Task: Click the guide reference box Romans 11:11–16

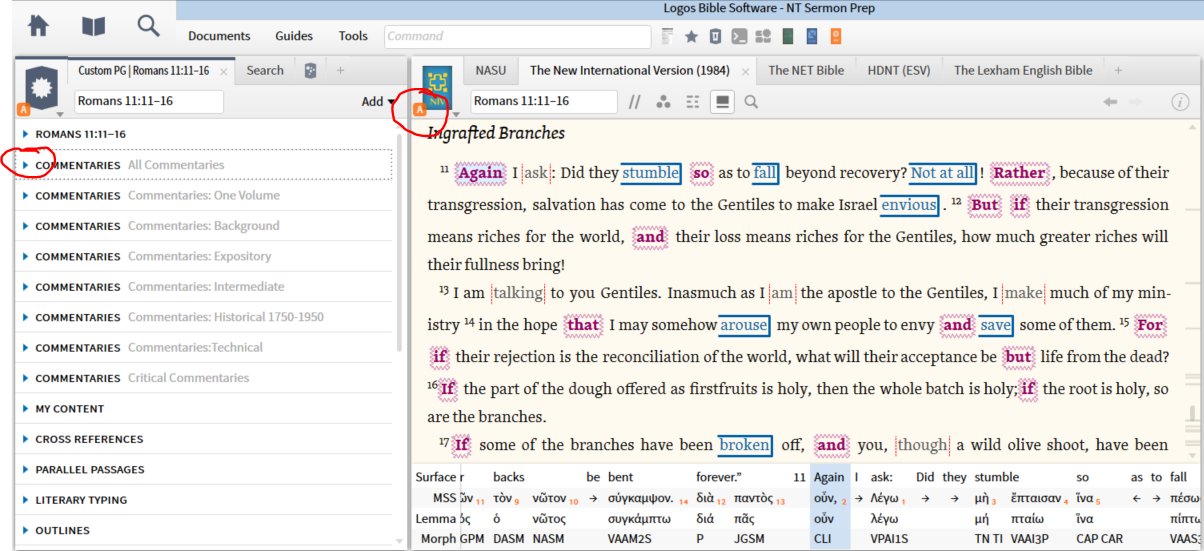Action: coord(149,101)
